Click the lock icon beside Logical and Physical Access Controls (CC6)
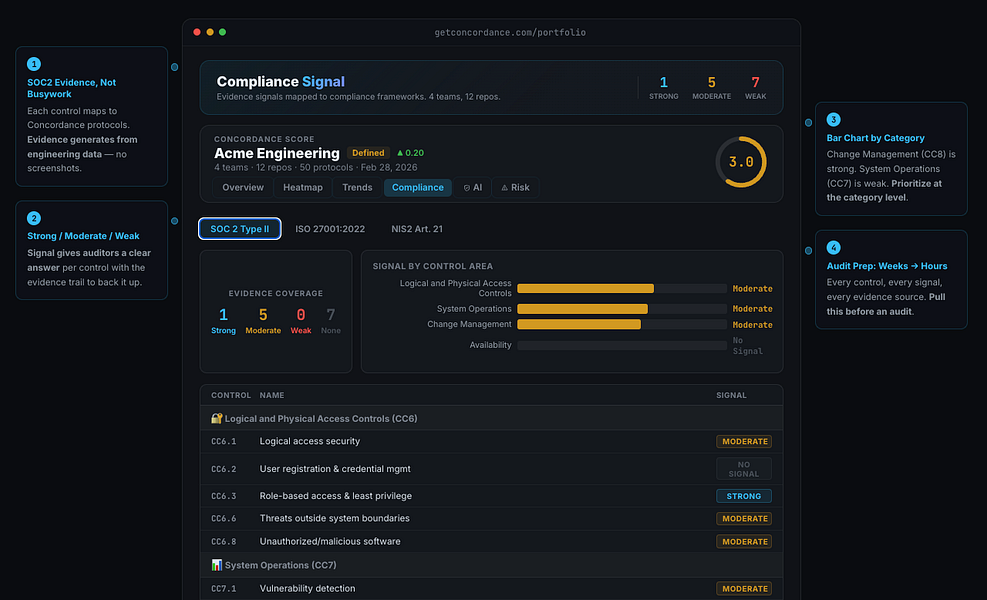 [217, 419]
